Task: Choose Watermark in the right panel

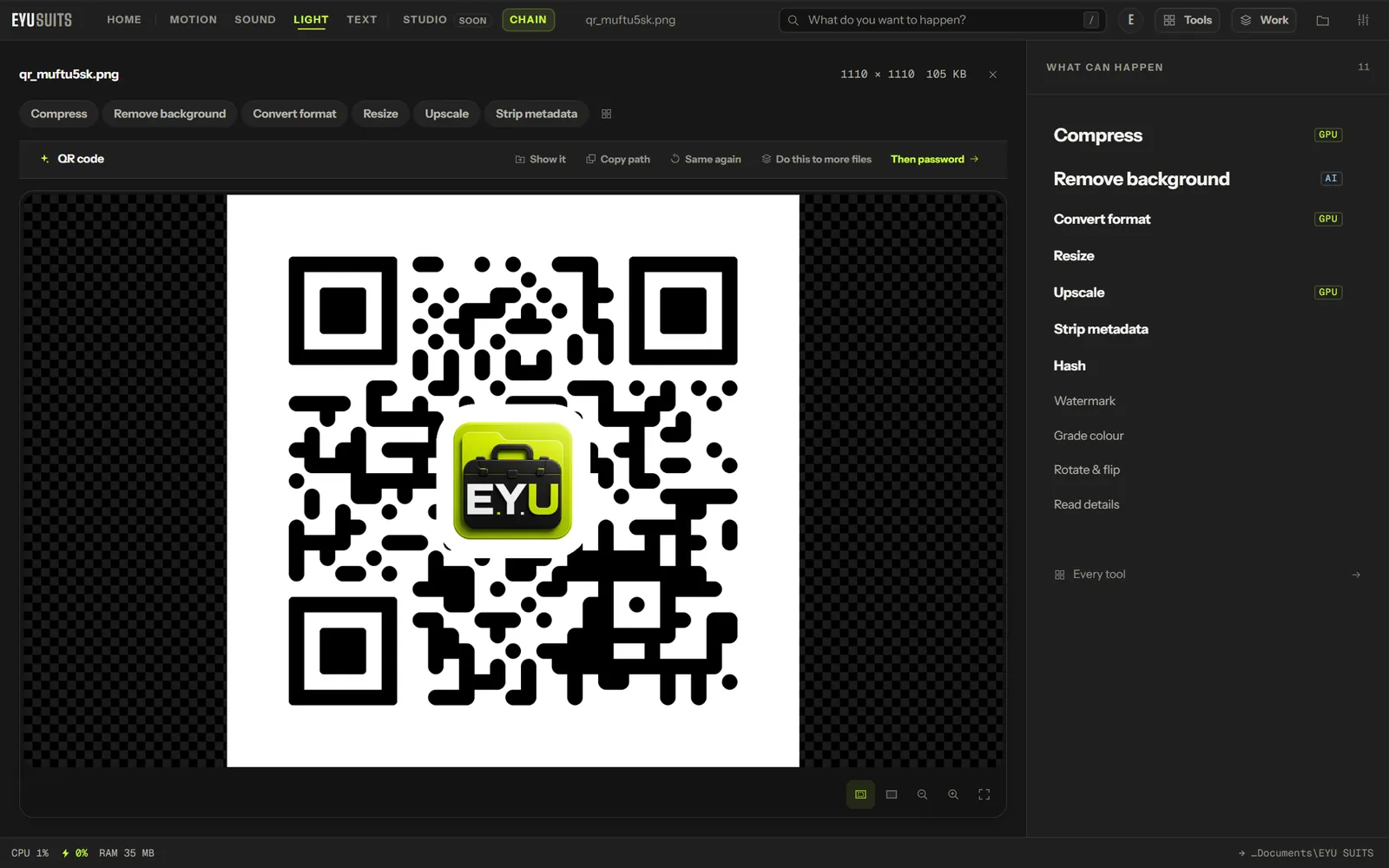Action: (1084, 401)
